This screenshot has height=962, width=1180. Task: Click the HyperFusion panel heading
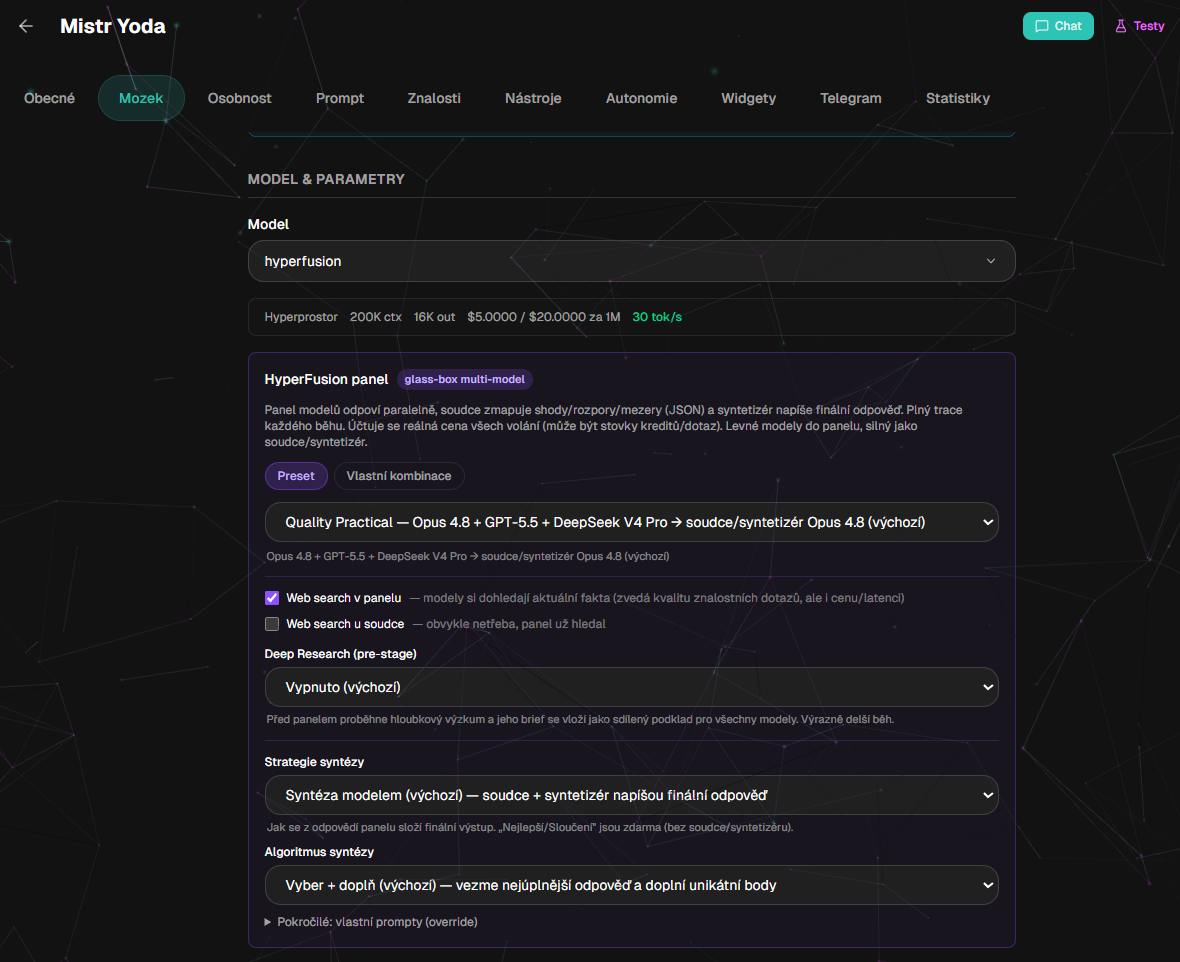(x=326, y=379)
